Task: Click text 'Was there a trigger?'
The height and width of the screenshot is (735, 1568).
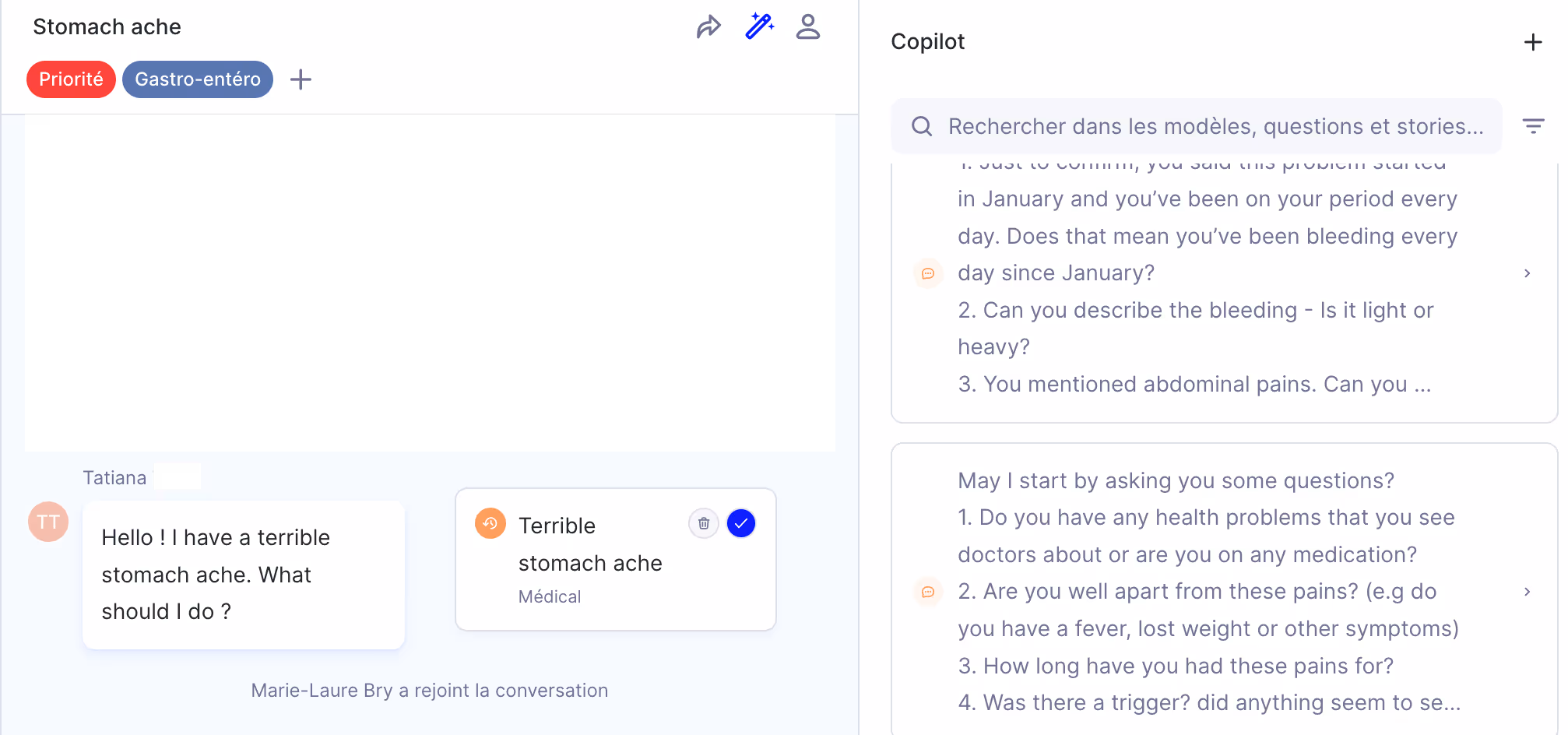Action: [x=1087, y=702]
